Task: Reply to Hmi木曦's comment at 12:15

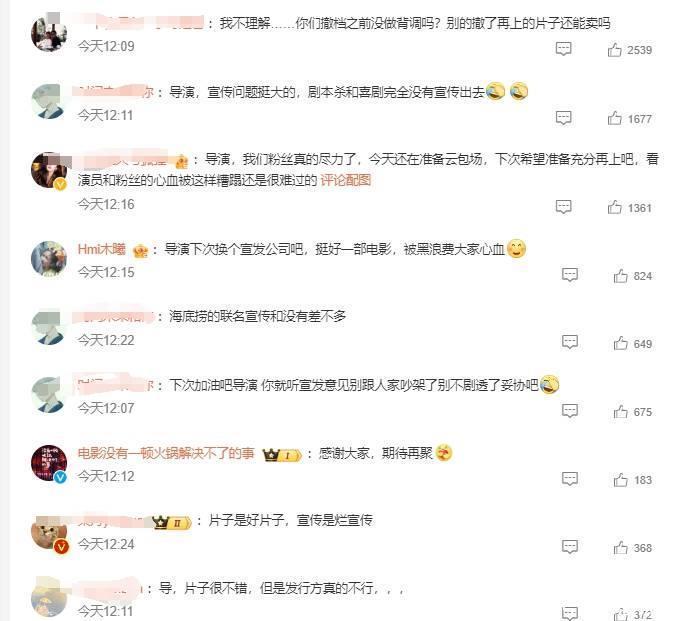Action: pyautogui.click(x=570, y=275)
